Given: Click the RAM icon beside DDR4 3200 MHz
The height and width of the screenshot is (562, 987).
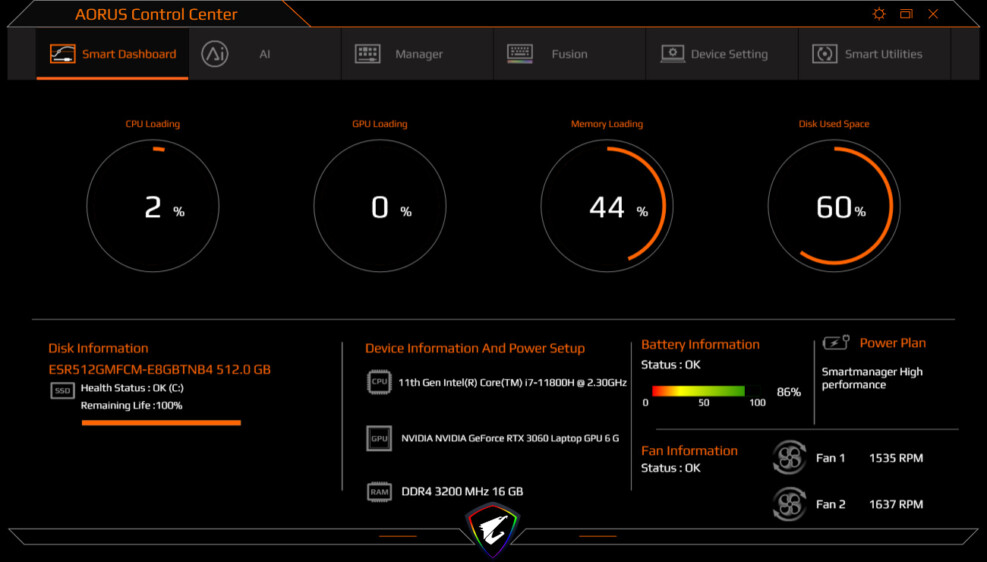Looking at the screenshot, I should tap(379, 492).
